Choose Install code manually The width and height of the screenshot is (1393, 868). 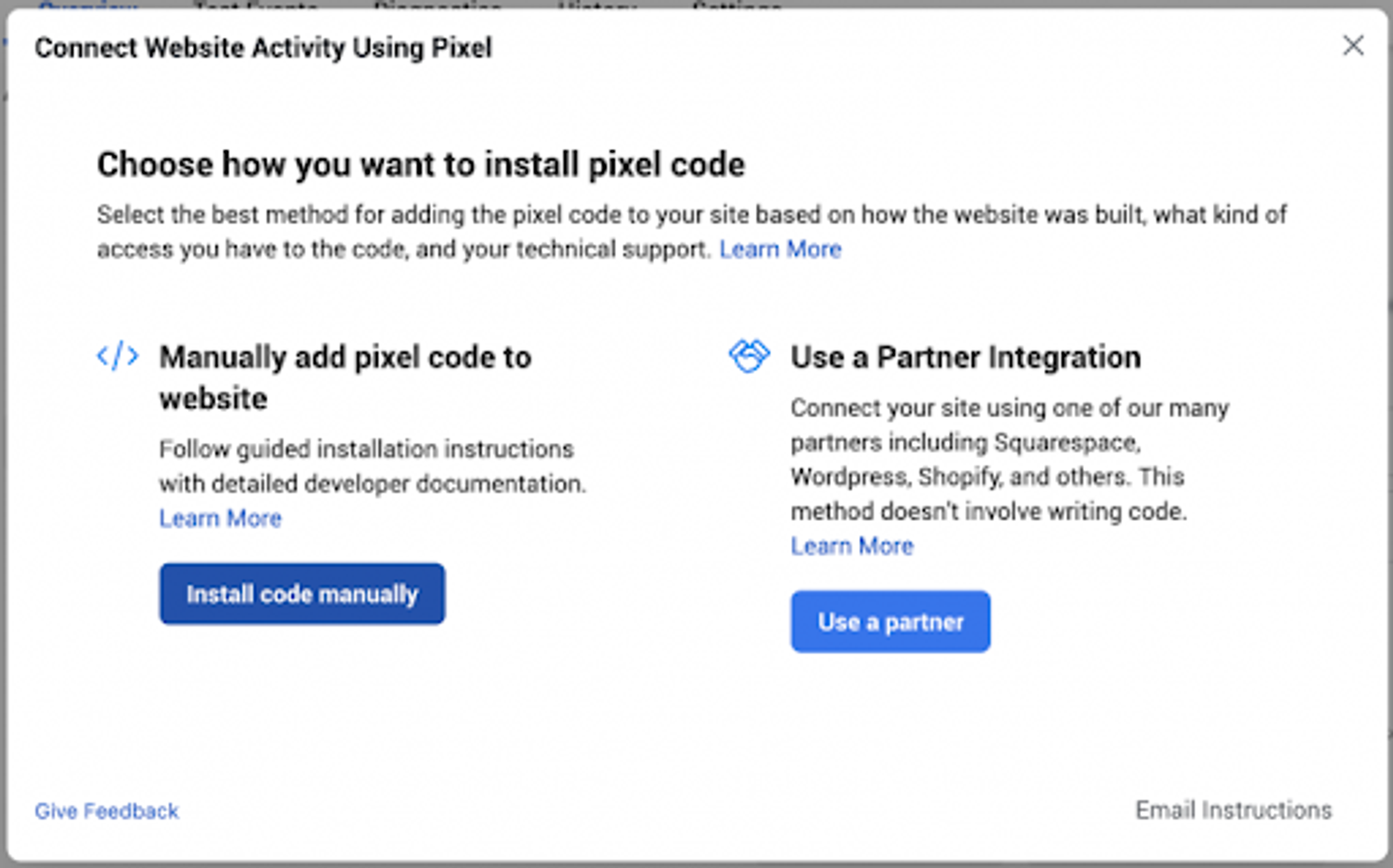click(302, 594)
